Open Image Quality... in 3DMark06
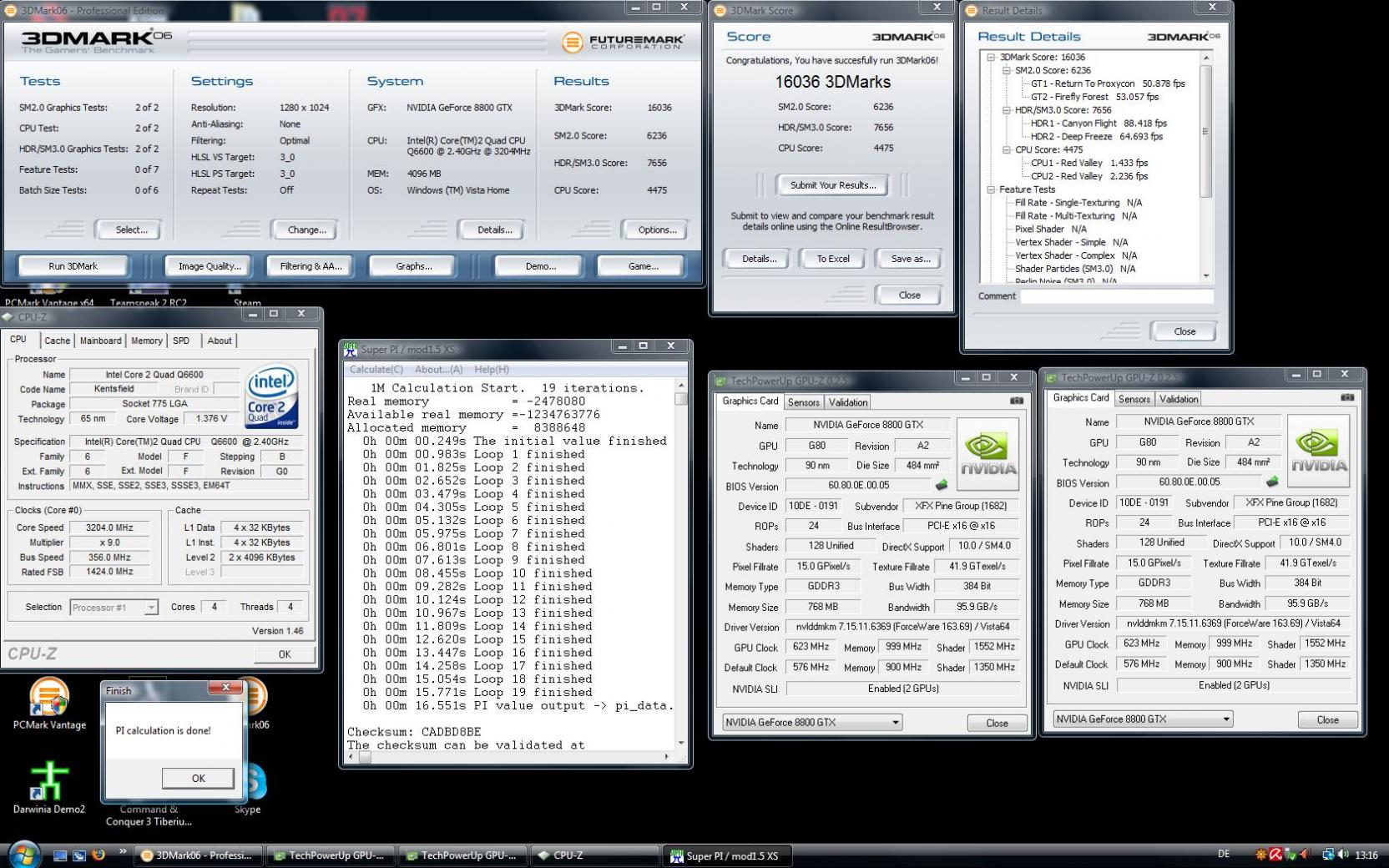1389x868 pixels. [x=210, y=266]
